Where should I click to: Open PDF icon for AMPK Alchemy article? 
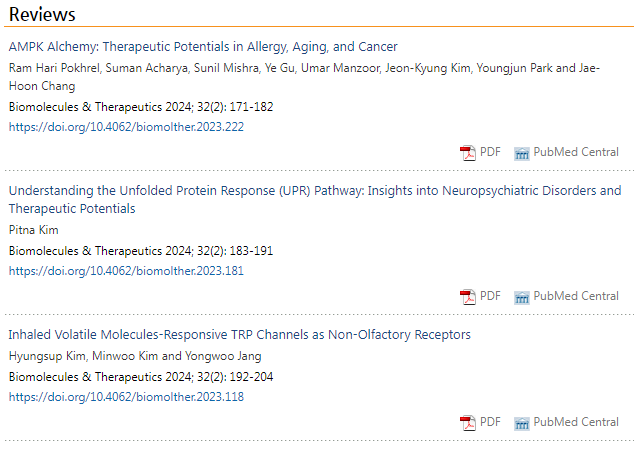click(468, 153)
